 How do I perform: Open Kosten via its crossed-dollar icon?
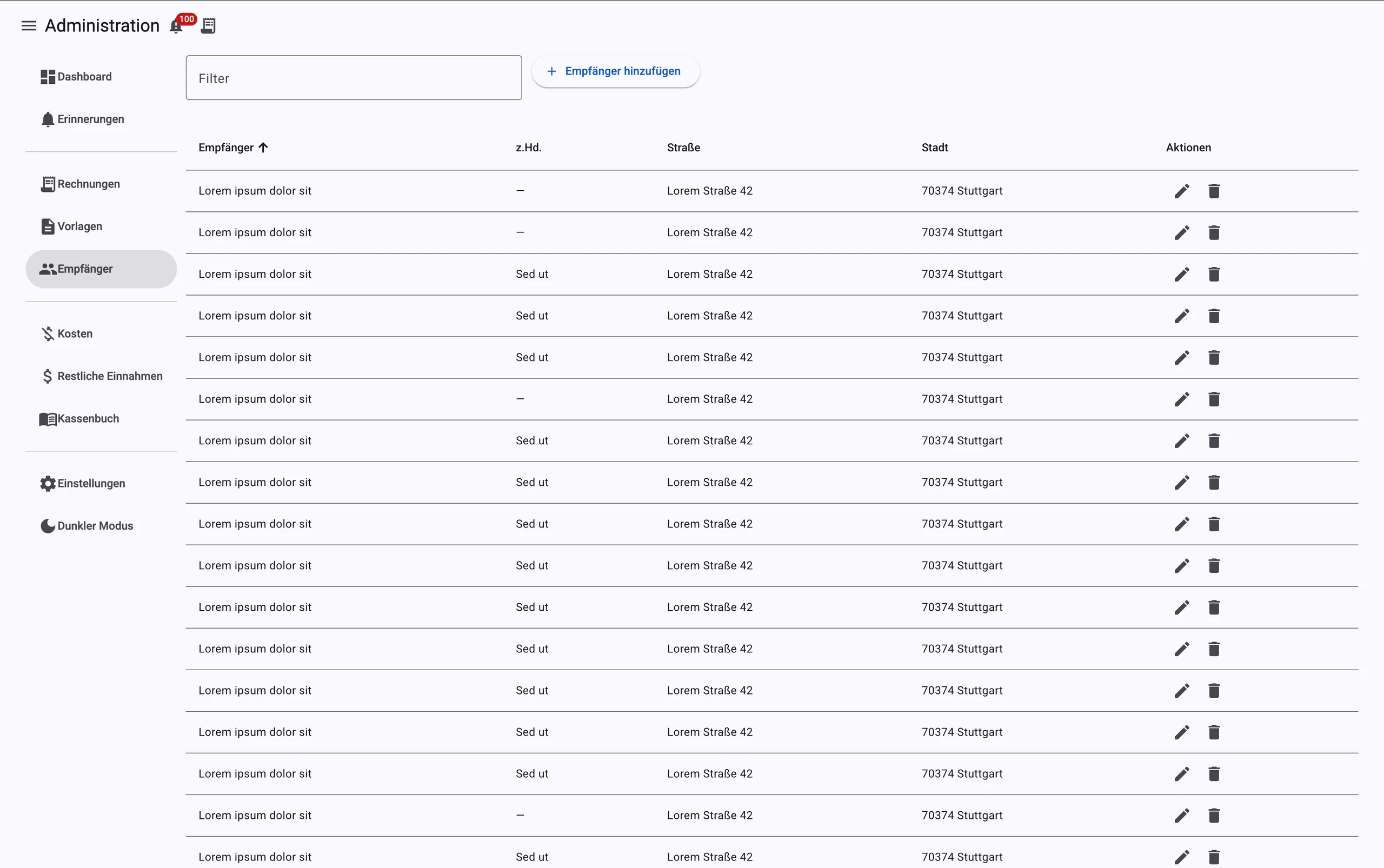pyautogui.click(x=48, y=334)
